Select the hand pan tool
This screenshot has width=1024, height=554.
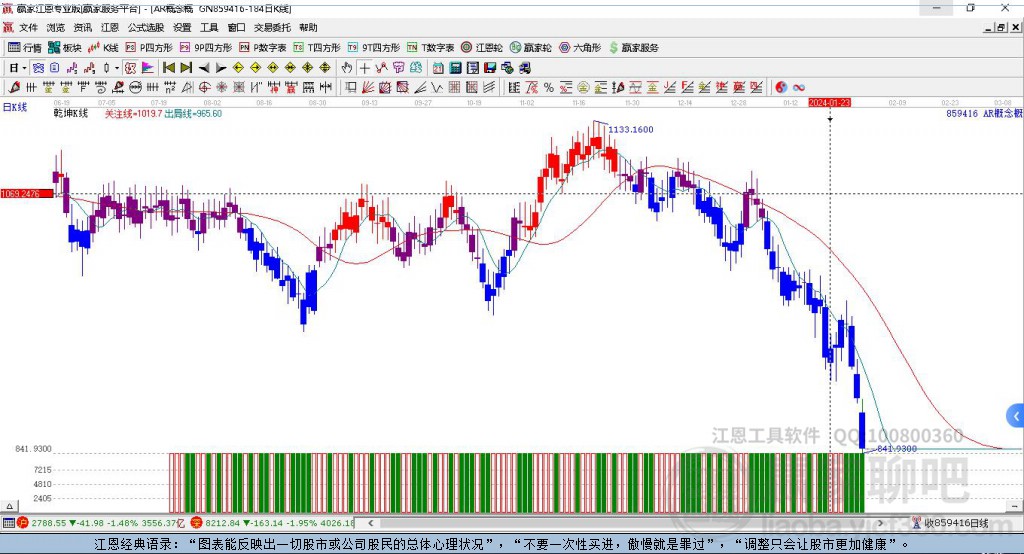coord(347,68)
